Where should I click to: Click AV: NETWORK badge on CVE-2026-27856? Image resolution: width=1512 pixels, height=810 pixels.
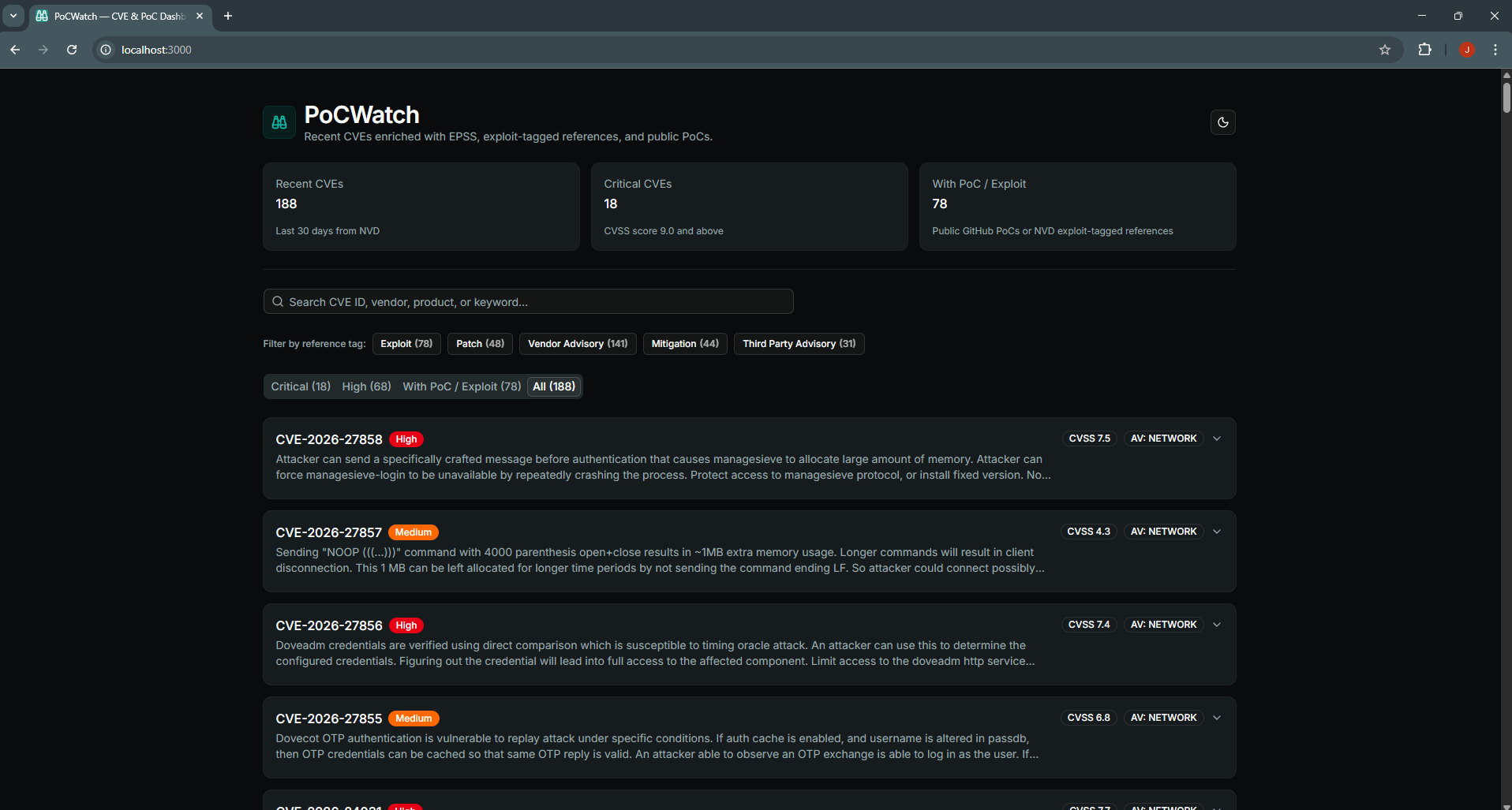(1163, 625)
